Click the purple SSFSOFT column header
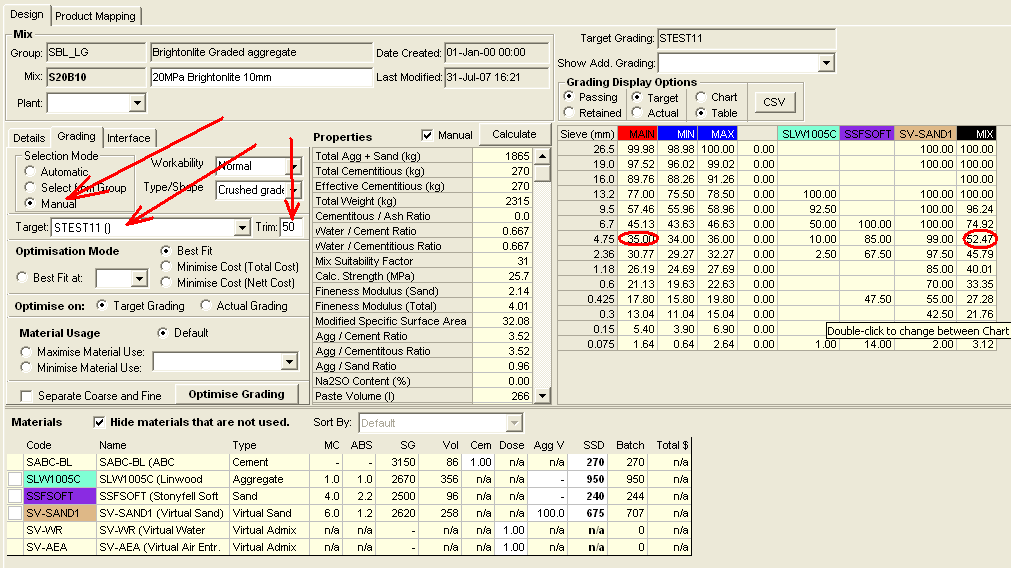Image resolution: width=1011 pixels, height=568 pixels. coord(867,133)
